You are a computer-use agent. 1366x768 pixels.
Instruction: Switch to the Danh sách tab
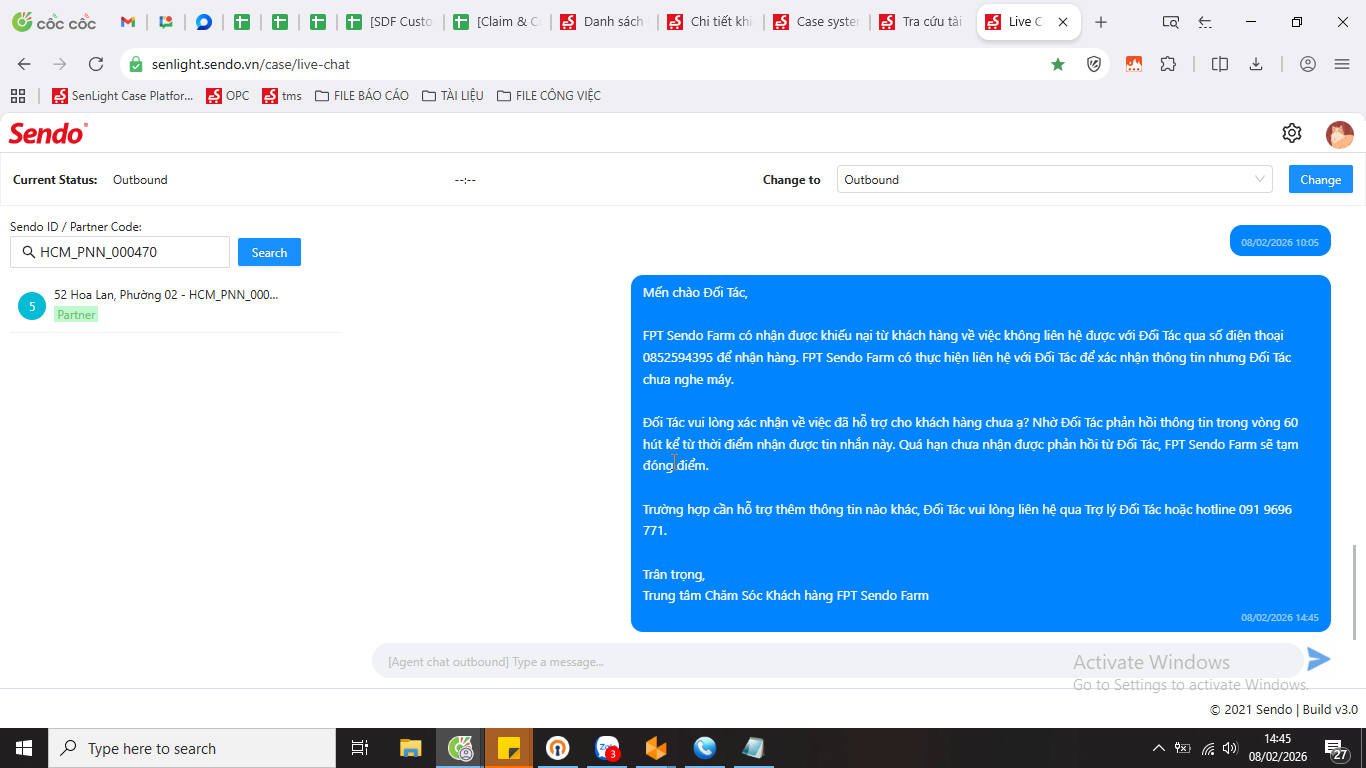[x=603, y=22]
